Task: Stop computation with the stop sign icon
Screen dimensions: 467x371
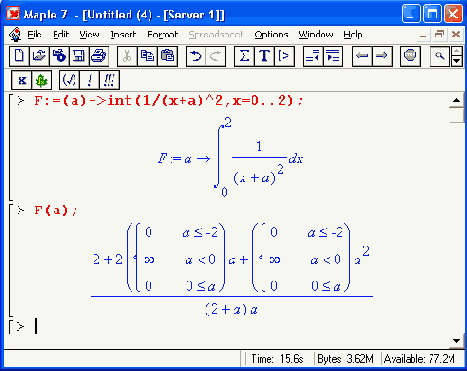Action: [410, 56]
